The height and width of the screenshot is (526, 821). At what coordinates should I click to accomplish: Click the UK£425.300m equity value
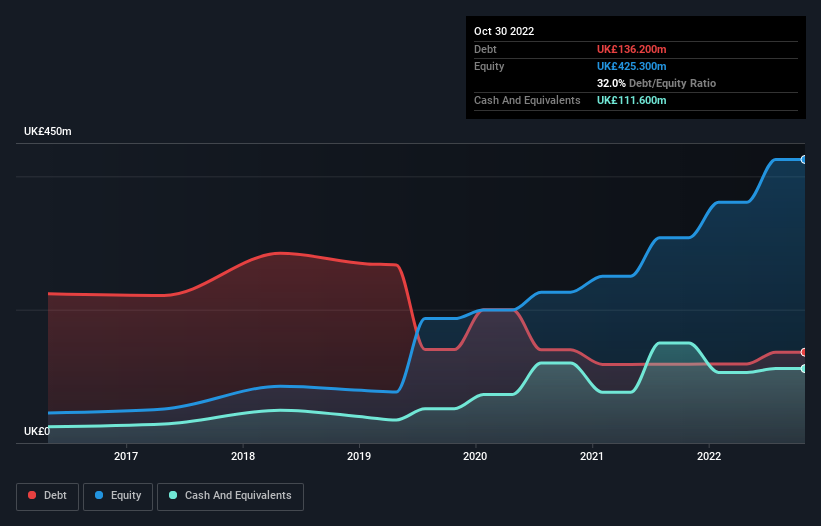coord(631,66)
